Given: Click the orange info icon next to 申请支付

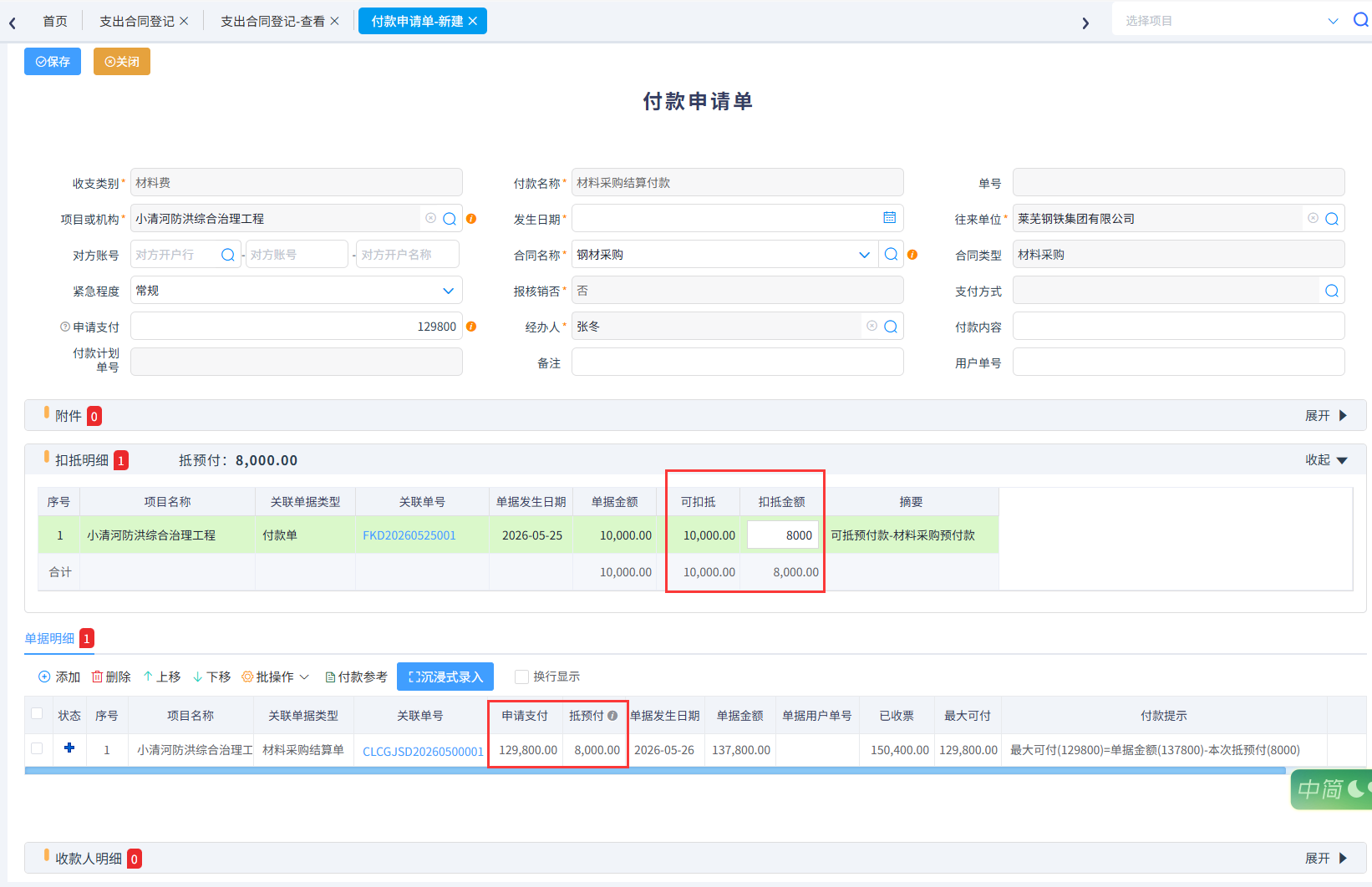Looking at the screenshot, I should tap(471, 327).
